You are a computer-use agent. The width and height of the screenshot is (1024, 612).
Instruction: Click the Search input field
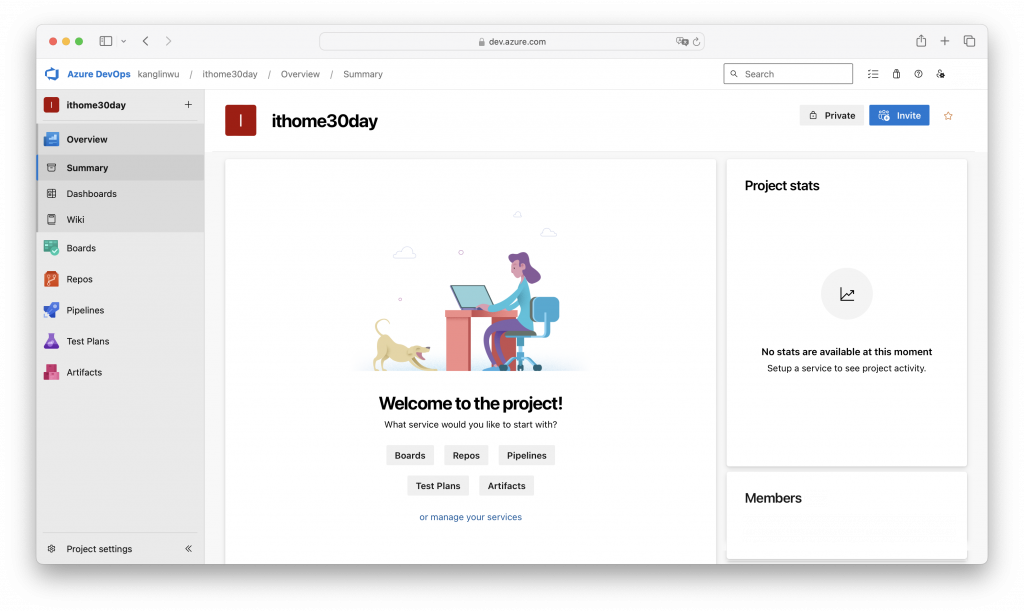click(x=788, y=74)
